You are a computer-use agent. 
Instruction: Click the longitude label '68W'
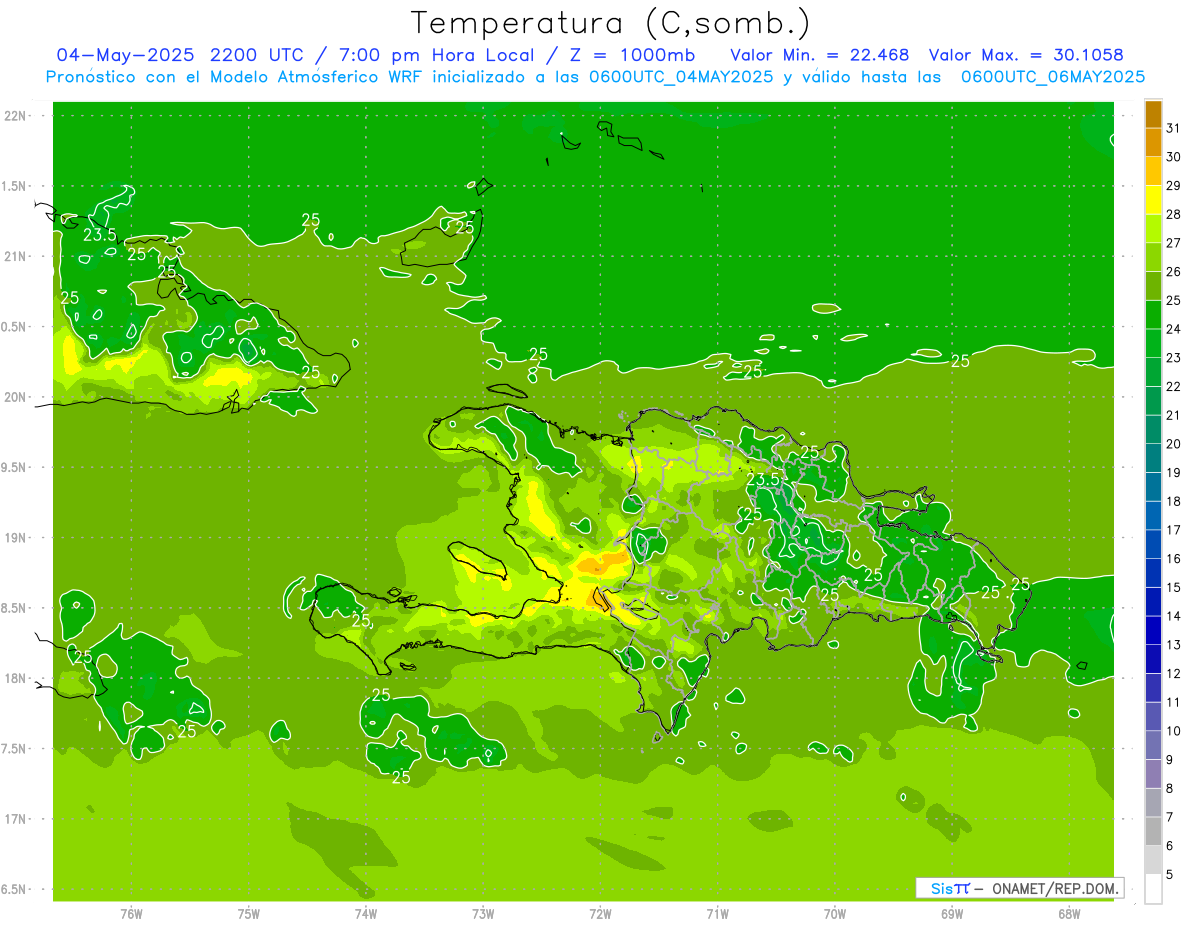coord(1069,913)
